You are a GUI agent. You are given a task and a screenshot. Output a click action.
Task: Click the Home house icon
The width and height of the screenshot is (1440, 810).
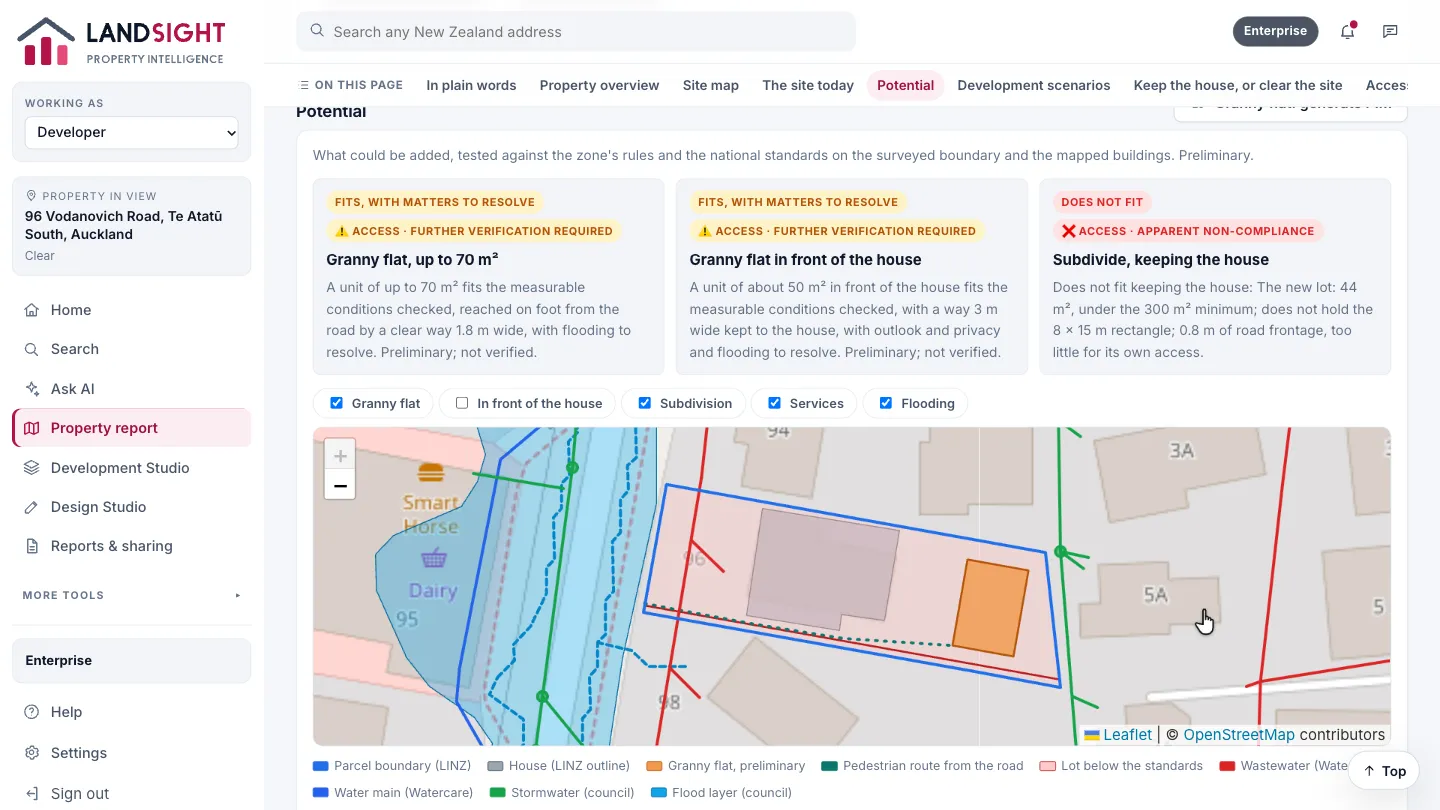tap(32, 310)
